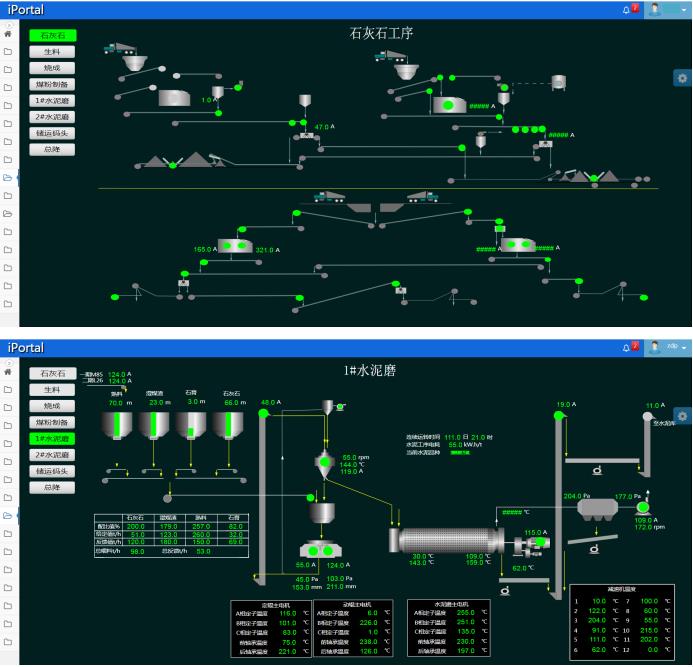Open the notification bell in the 1#水泥磨 view
Screen dimensions: 693x667
pos(629,347)
